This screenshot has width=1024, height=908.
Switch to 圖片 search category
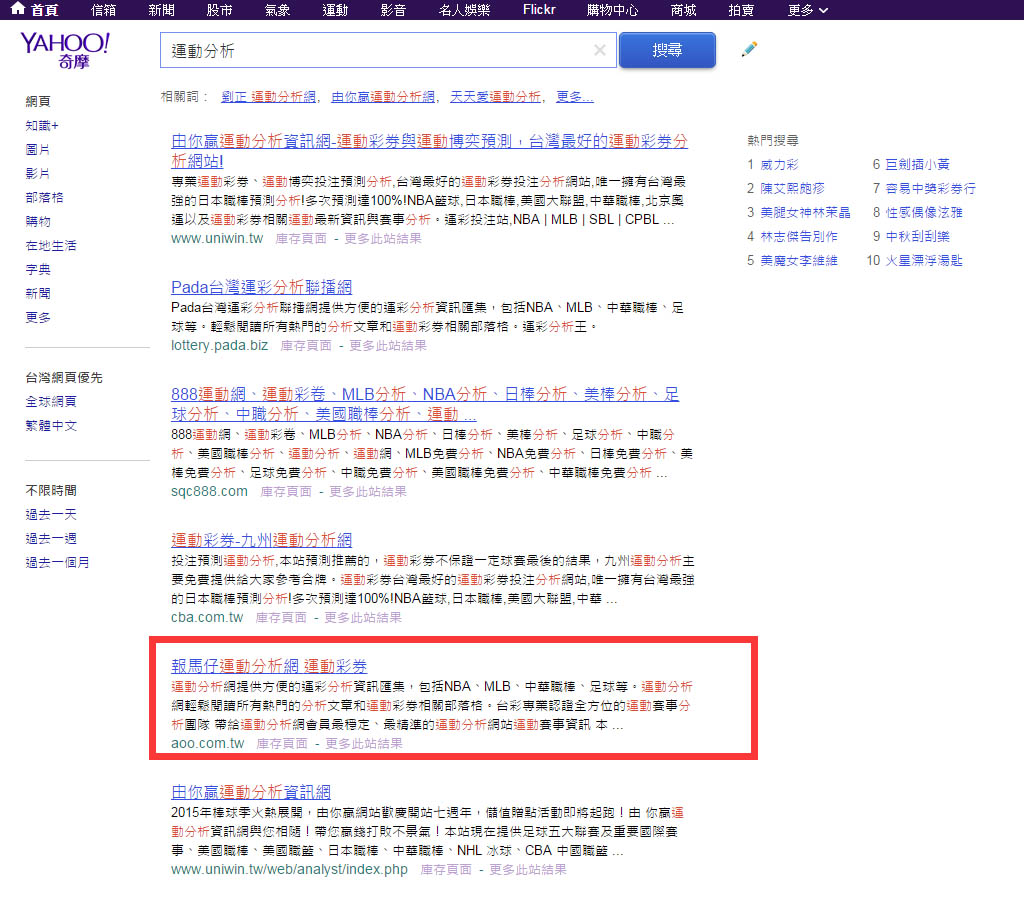38,150
